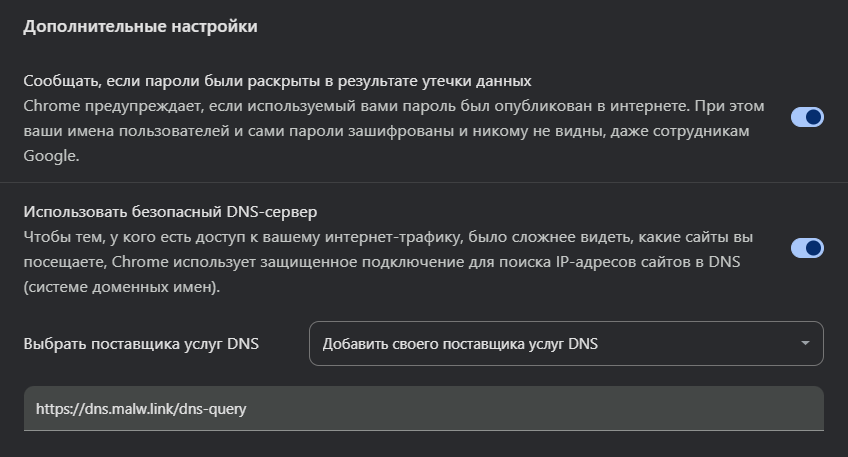Turn off the secure DNS server switch

coord(807,247)
